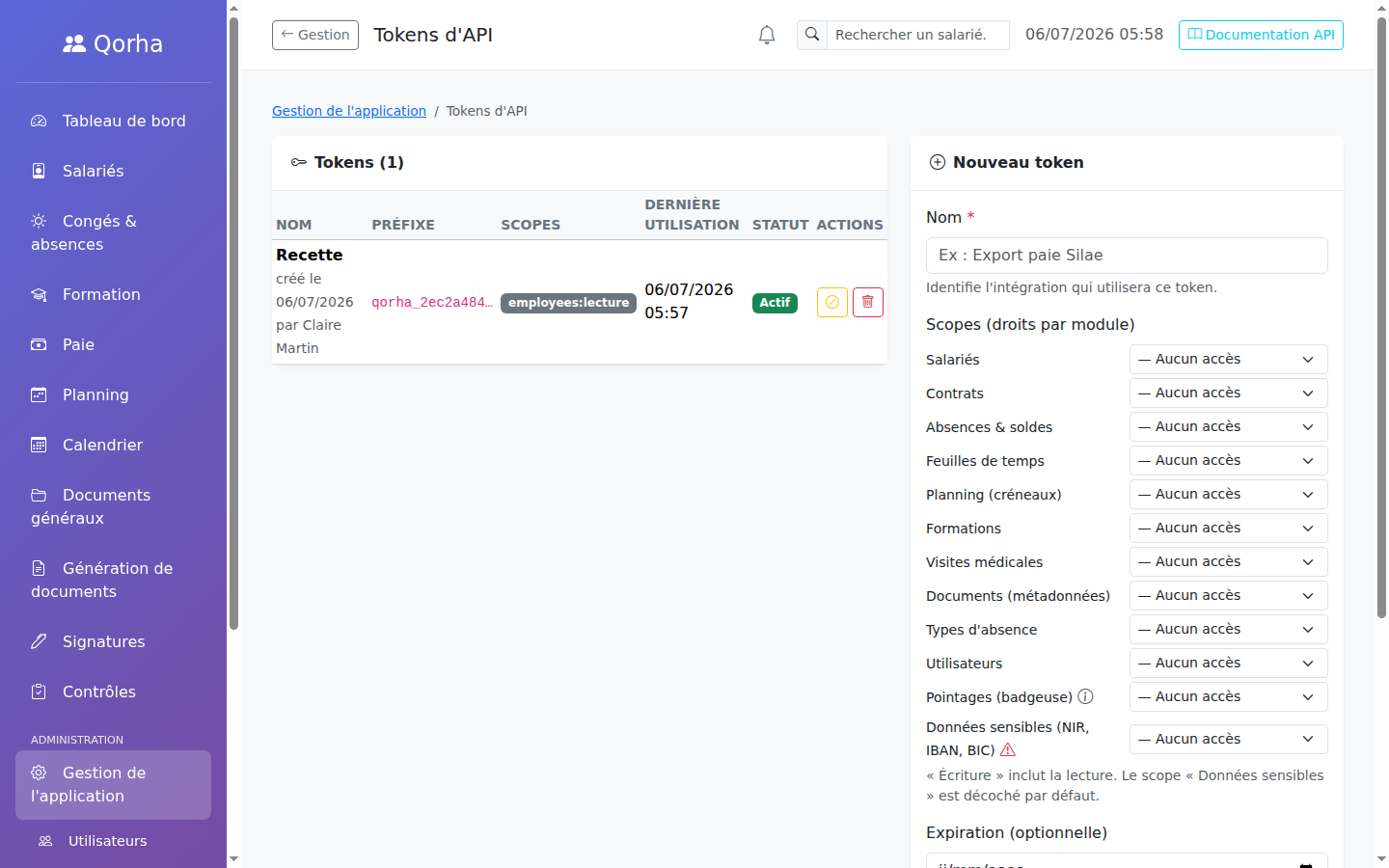This screenshot has width=1389, height=868.
Task: Follow the Gestion de l'application breadcrumb link
Action: (349, 111)
